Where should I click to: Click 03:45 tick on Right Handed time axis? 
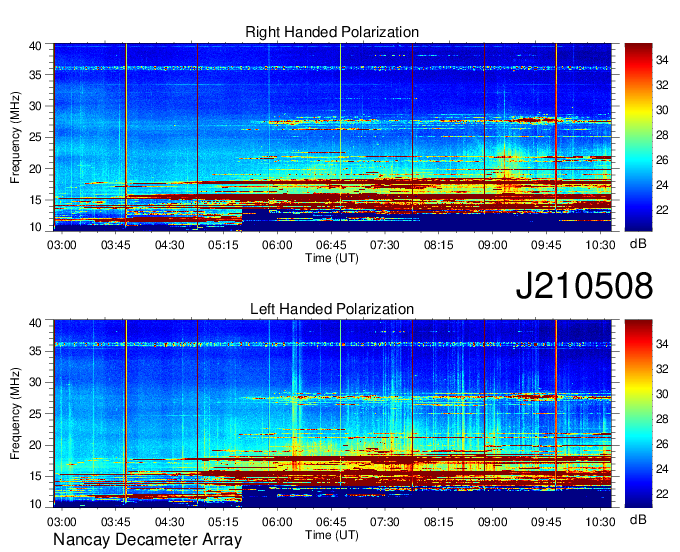115,245
